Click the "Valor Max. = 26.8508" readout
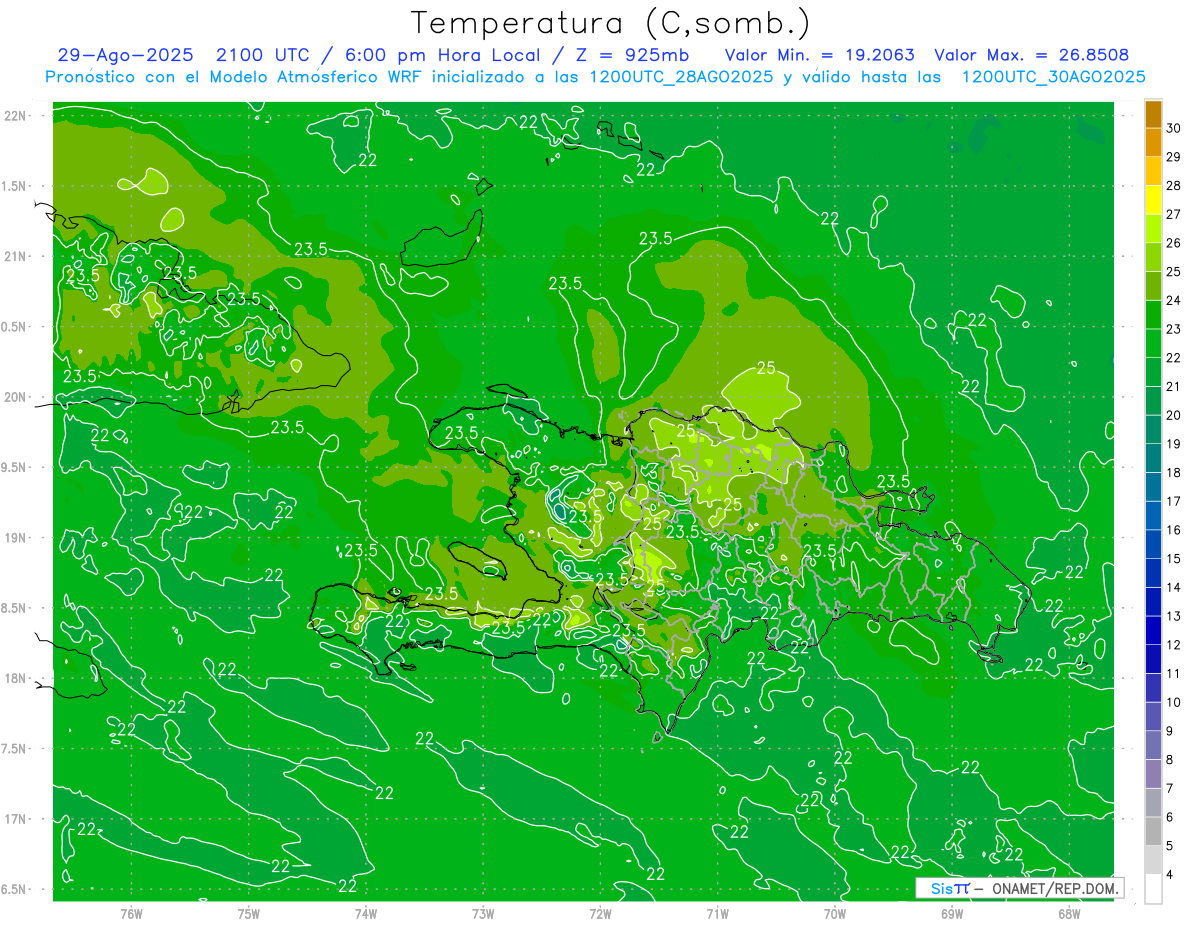The width and height of the screenshot is (1200, 927). click(1032, 55)
